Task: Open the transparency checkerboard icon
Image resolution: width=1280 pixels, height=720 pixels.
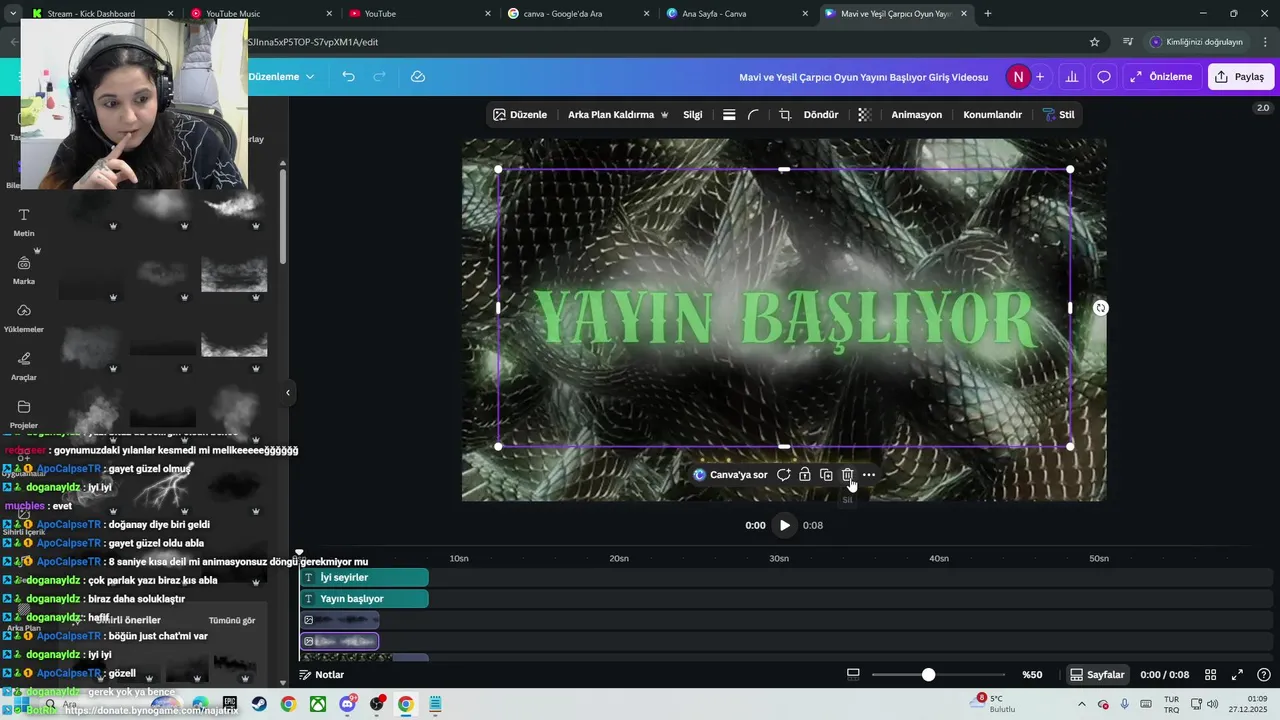Action: (x=865, y=115)
